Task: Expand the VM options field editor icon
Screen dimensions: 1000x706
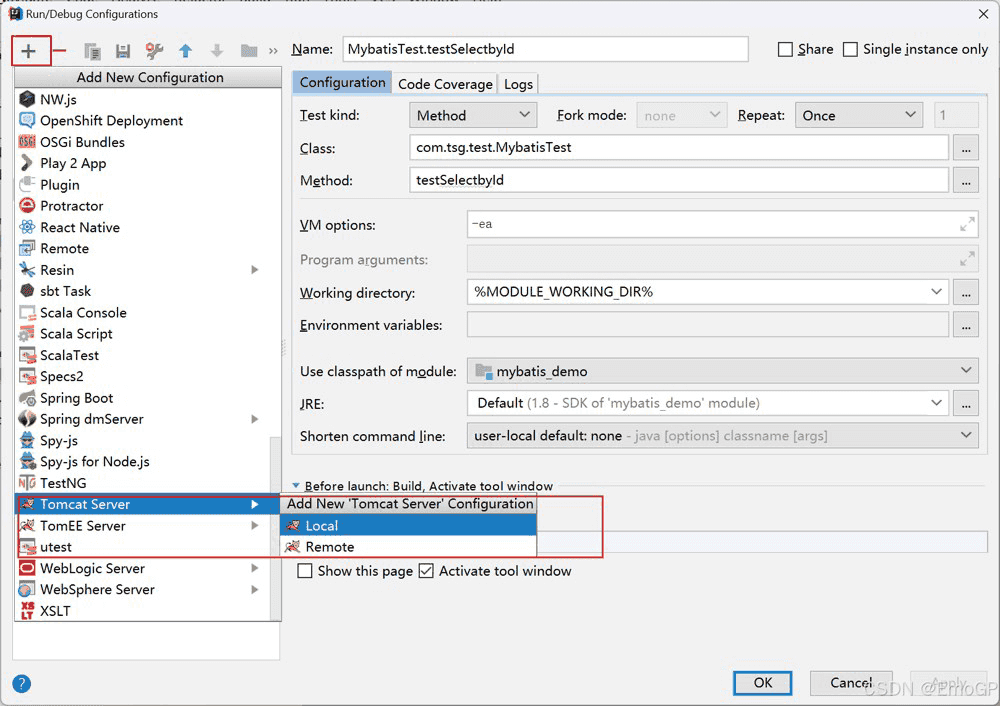Action: pos(967,224)
